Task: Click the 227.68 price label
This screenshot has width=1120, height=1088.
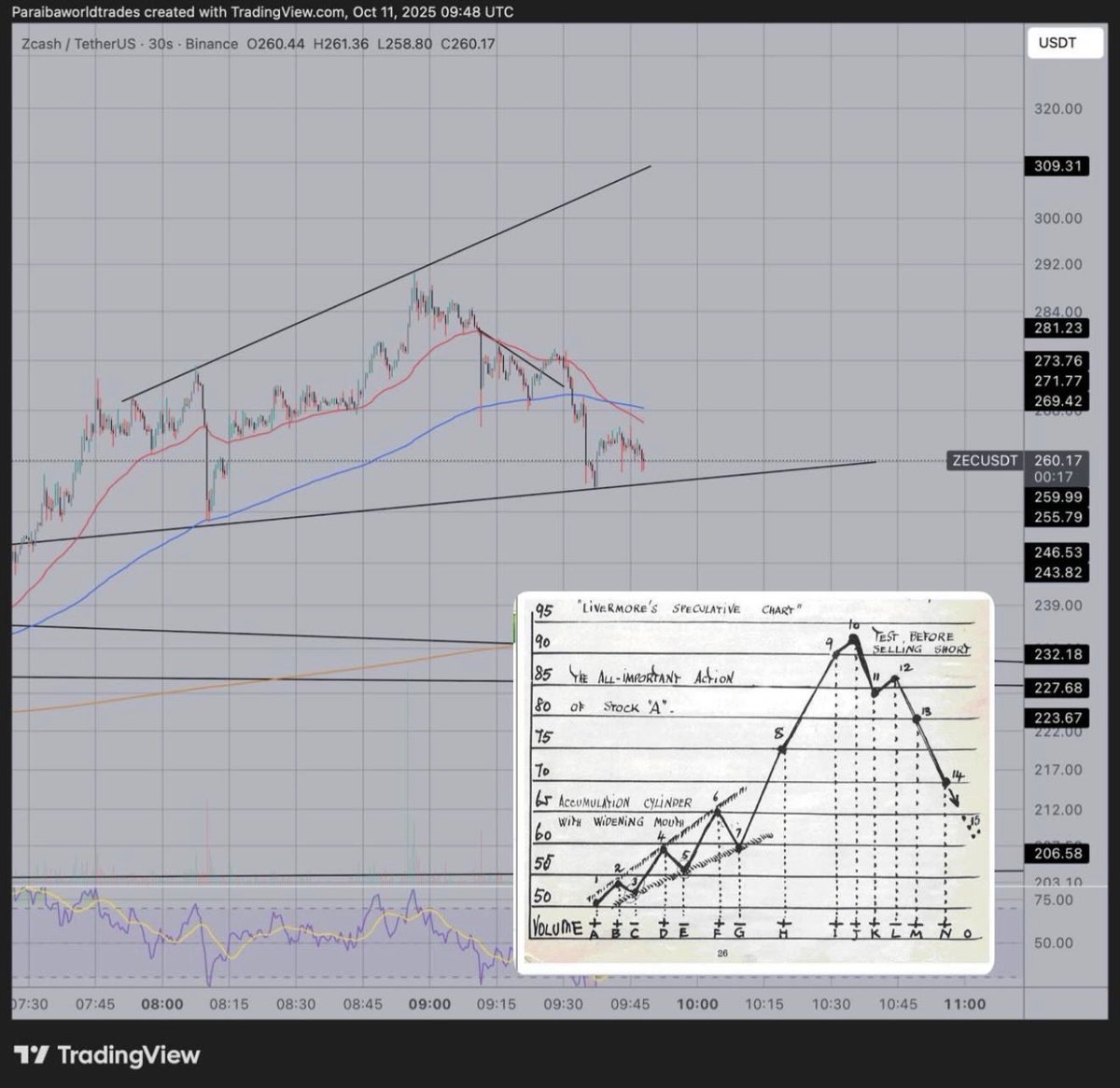Action: pyautogui.click(x=1057, y=688)
